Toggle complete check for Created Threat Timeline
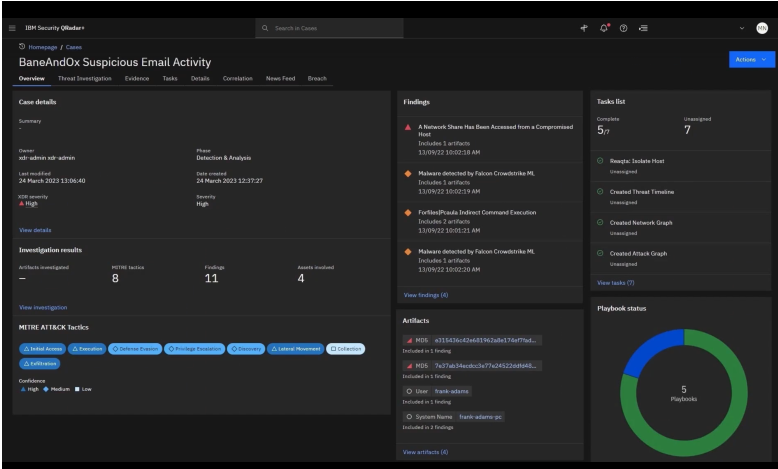The width and height of the screenshot is (778, 469). tap(600, 192)
